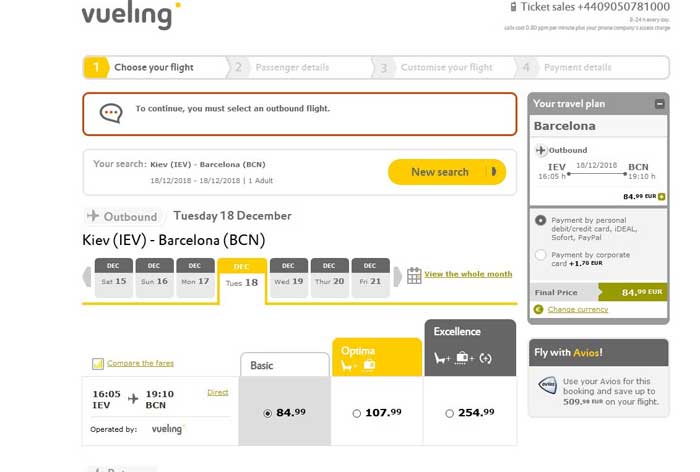The height and width of the screenshot is (472, 700).
Task: Click the speech bubble alert icon
Action: [x=112, y=112]
